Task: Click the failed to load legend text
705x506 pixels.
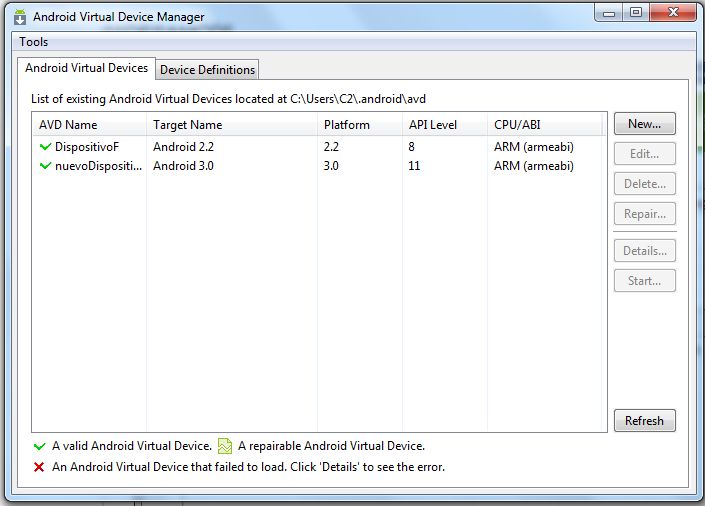Action: pyautogui.click(x=248, y=467)
